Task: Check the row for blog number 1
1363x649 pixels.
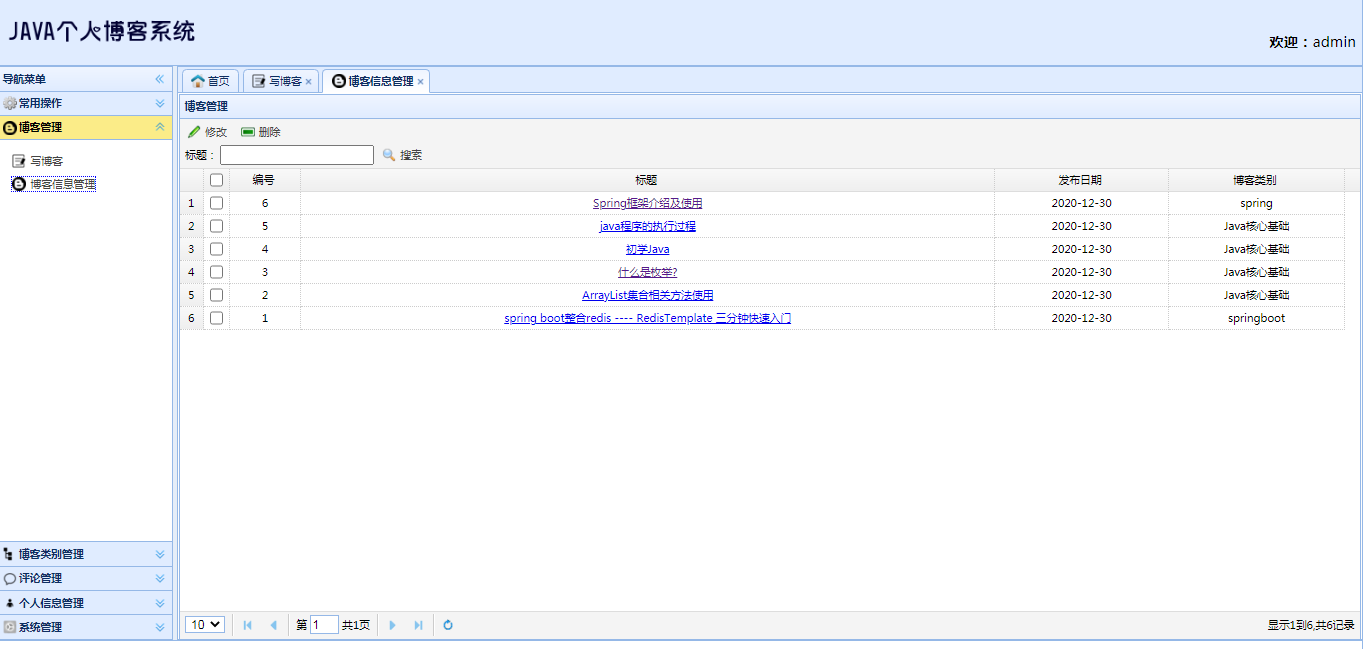Action: coord(216,318)
